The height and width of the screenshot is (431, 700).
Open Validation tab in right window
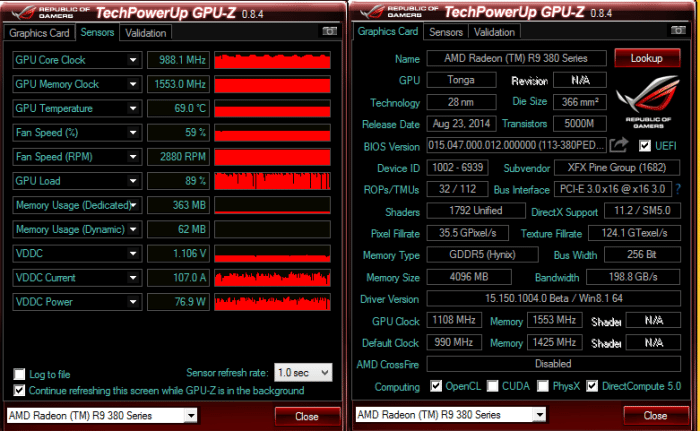point(494,32)
